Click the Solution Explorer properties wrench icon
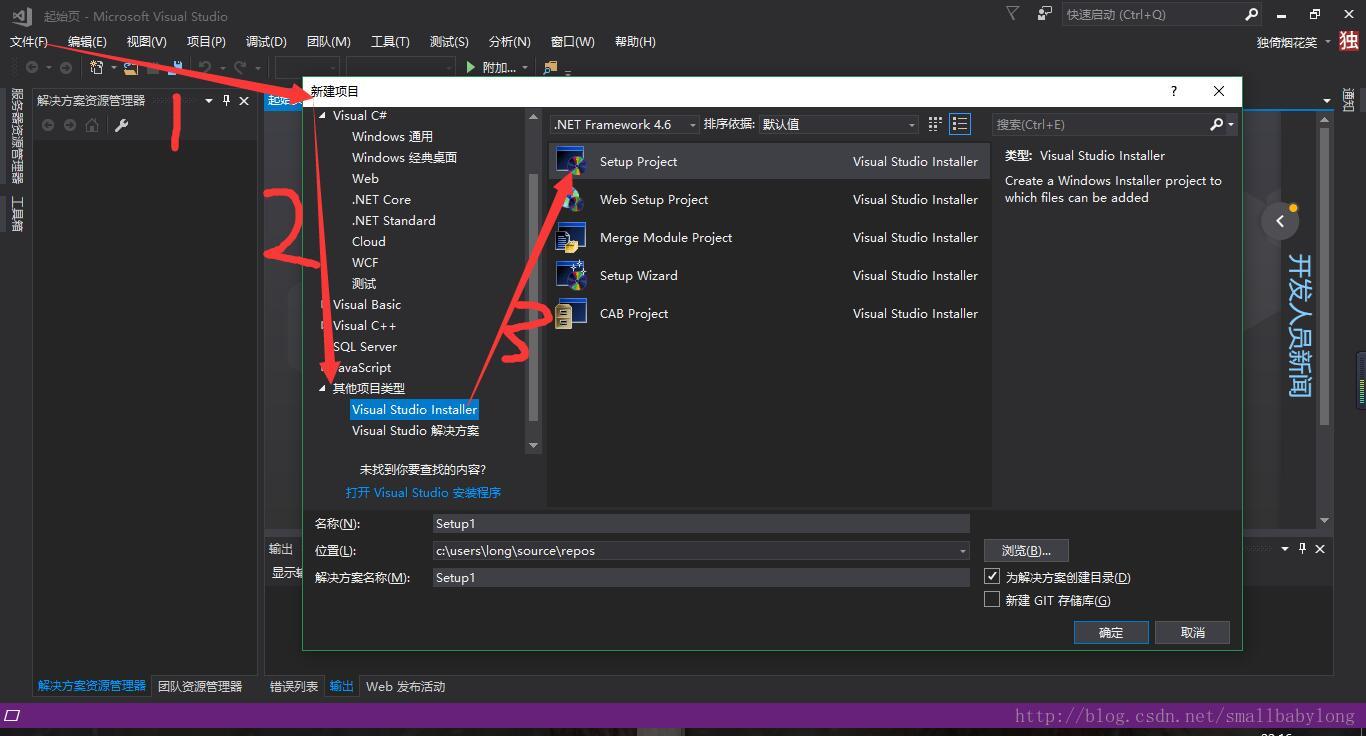1366x736 pixels. point(121,125)
